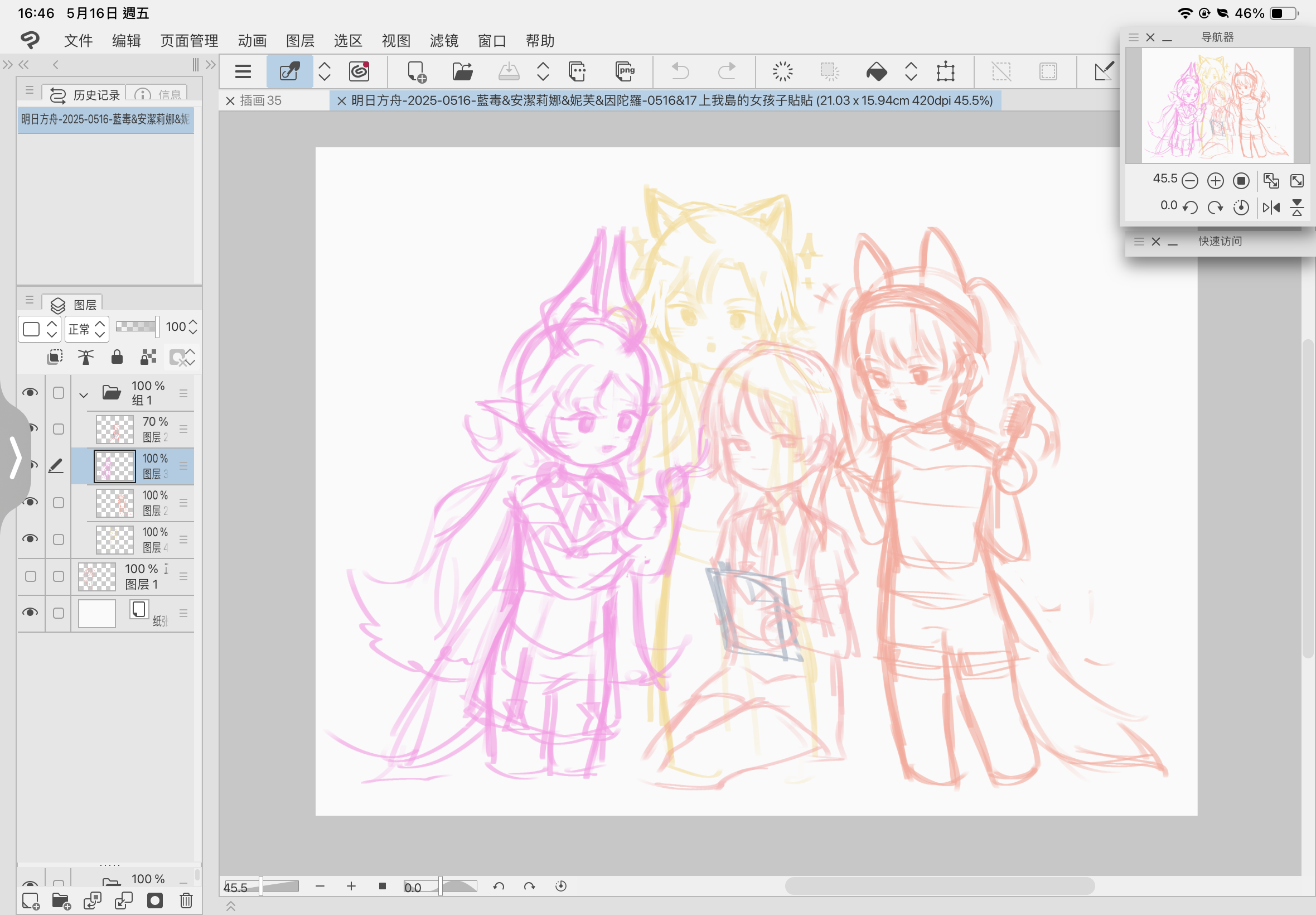This screenshot has width=1316, height=915.
Task: Create a layer mask with the circle icon
Action: 154,900
